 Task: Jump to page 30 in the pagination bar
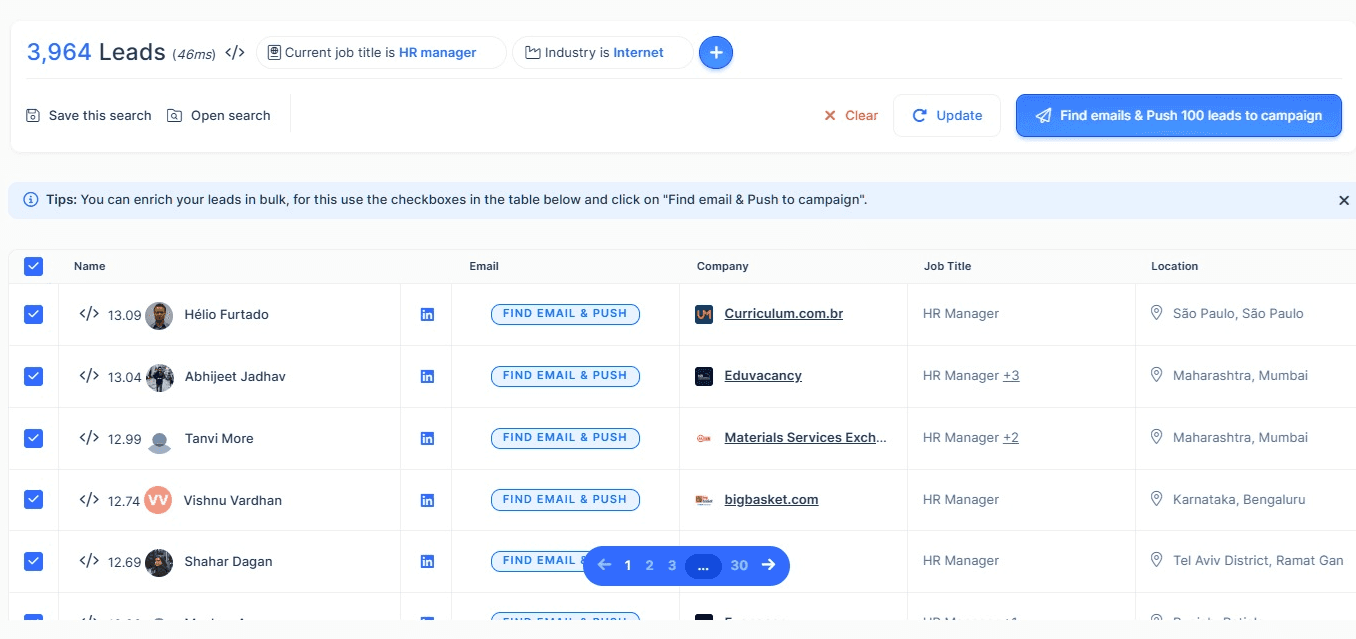click(739, 565)
